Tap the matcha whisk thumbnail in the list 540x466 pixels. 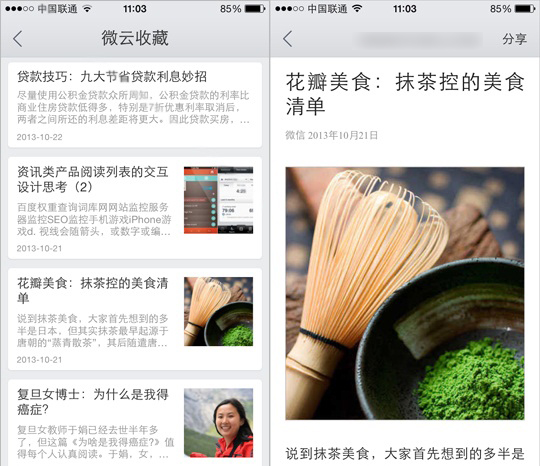click(218, 311)
